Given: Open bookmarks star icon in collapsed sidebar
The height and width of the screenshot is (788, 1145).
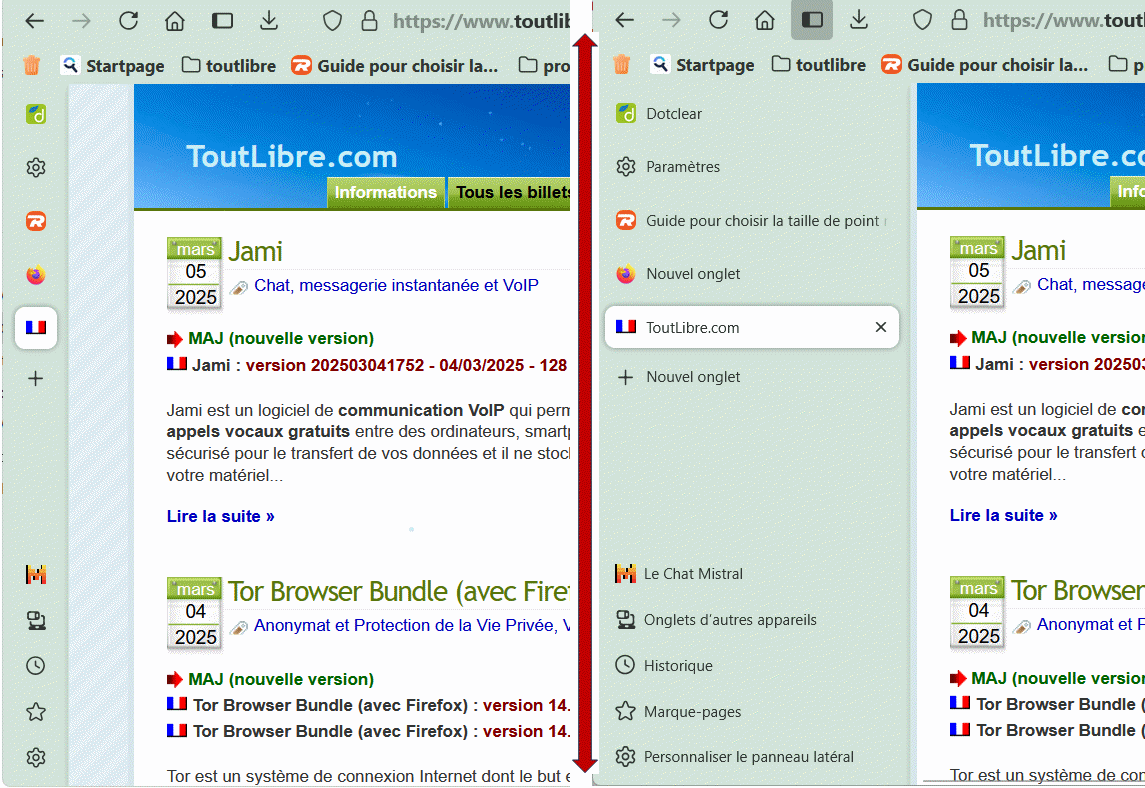Looking at the screenshot, I should click(x=36, y=711).
